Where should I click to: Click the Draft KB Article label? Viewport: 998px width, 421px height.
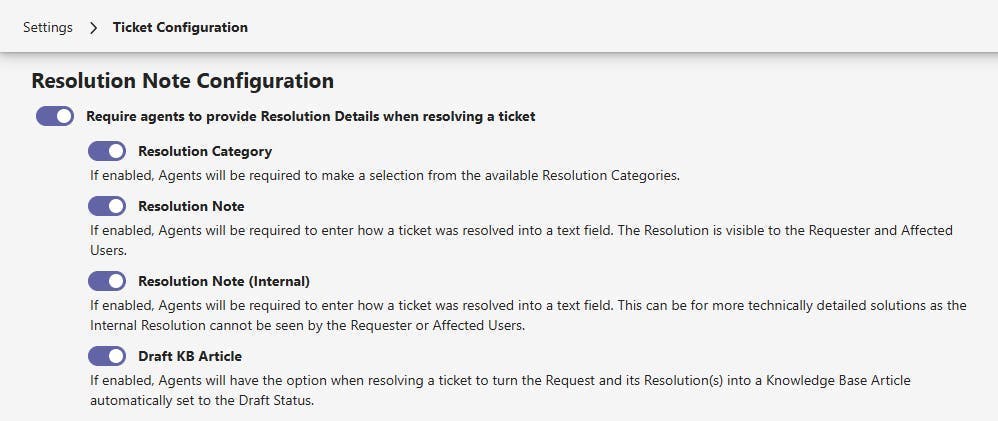click(190, 356)
